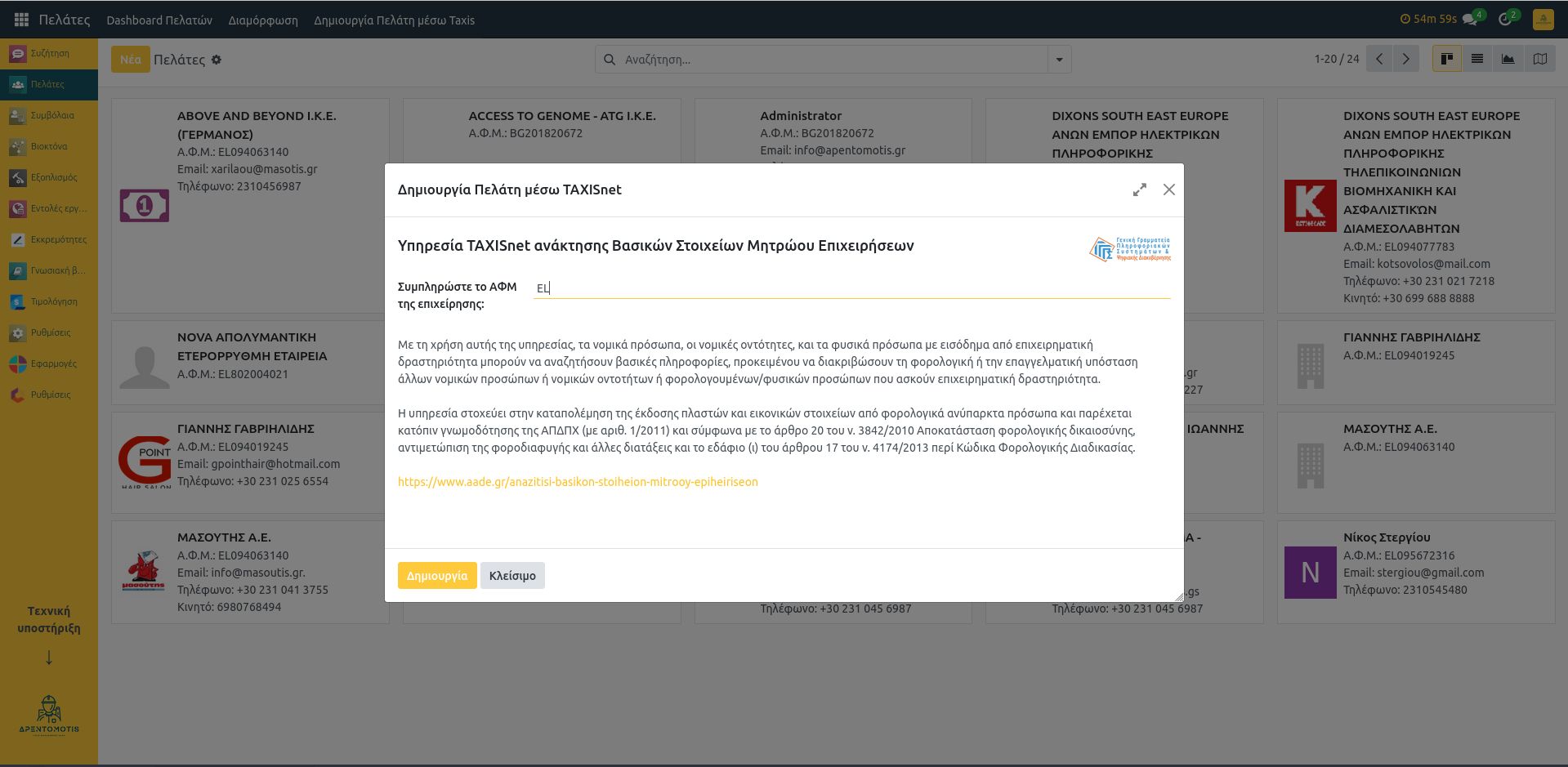Screen dimensions: 1568x767
Task: Switch to list view
Action: click(x=1477, y=59)
